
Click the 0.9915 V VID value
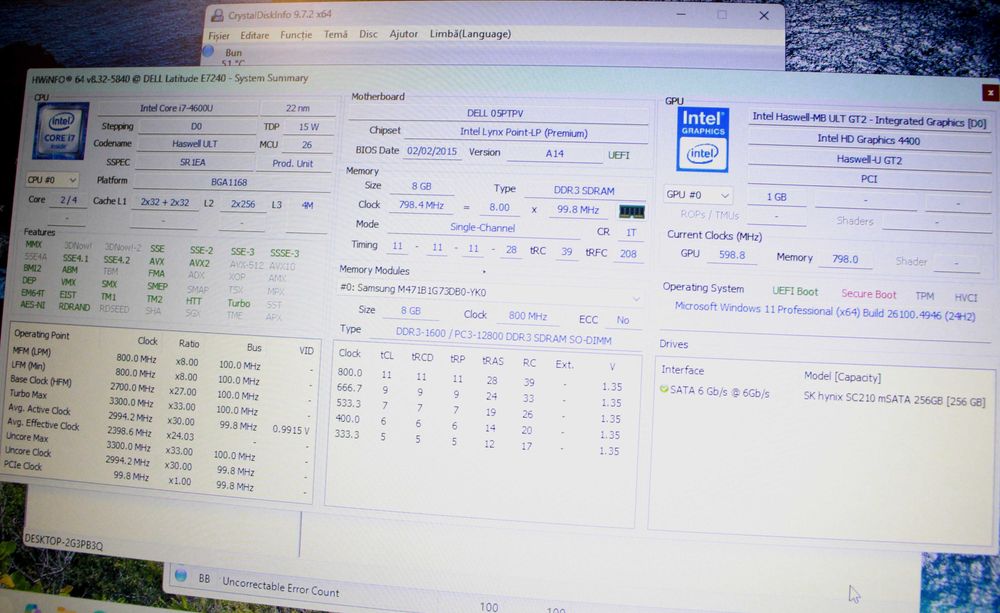pyautogui.click(x=290, y=429)
